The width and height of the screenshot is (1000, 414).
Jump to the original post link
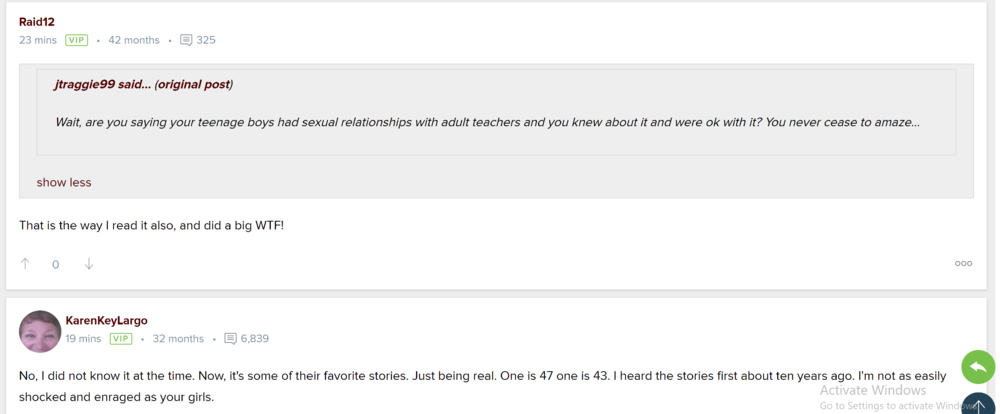[x=193, y=85]
